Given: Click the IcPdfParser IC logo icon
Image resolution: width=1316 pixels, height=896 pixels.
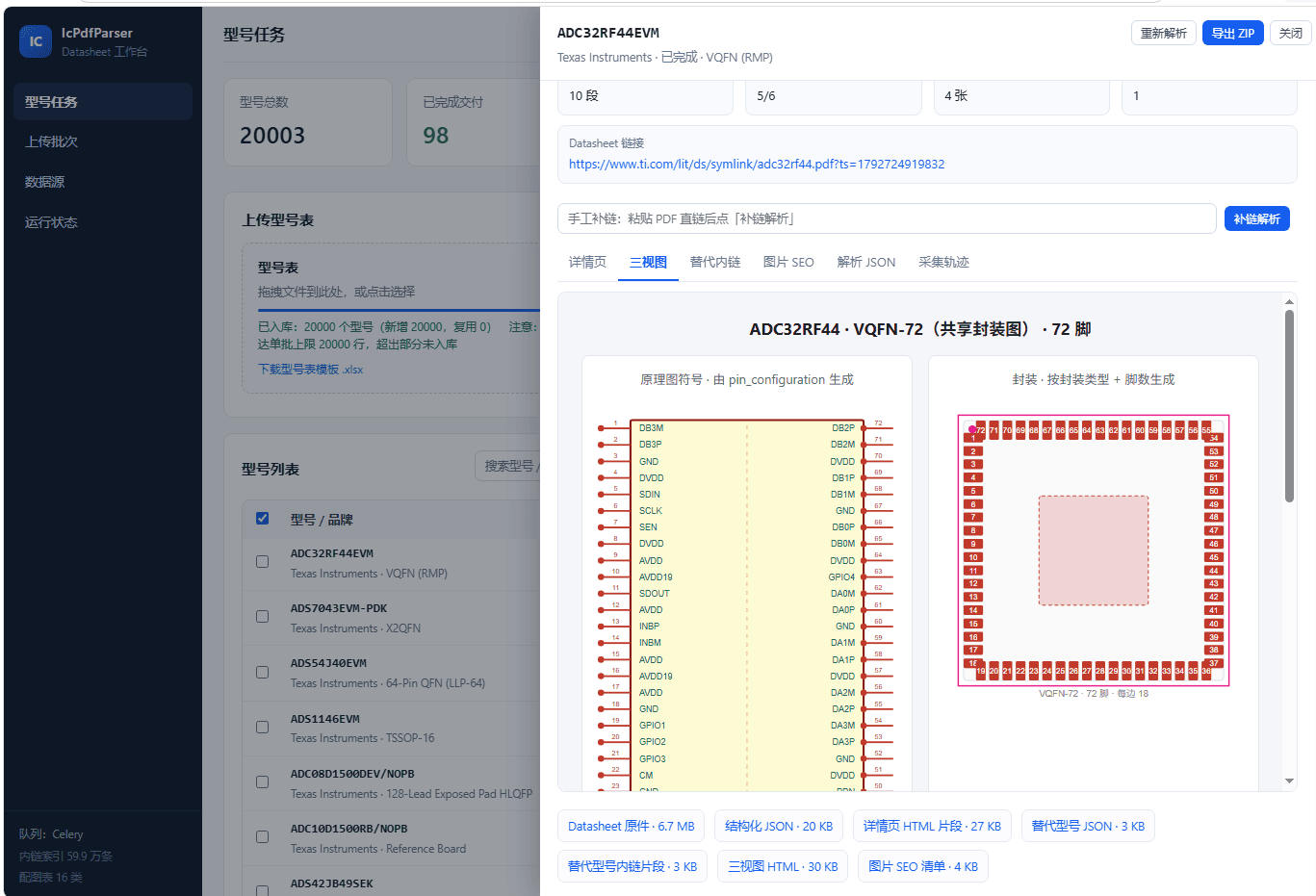Looking at the screenshot, I should [36, 41].
